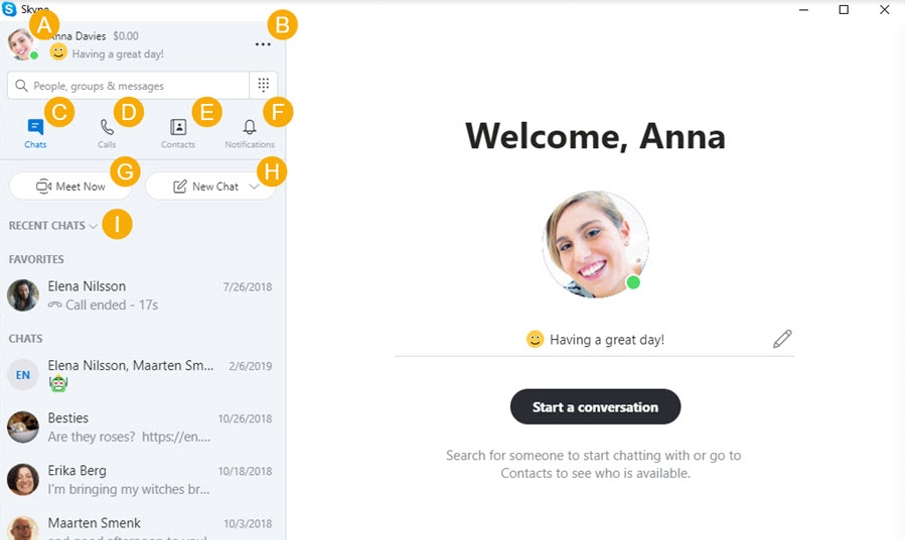Focus the People, groups & messages search field

(x=128, y=86)
